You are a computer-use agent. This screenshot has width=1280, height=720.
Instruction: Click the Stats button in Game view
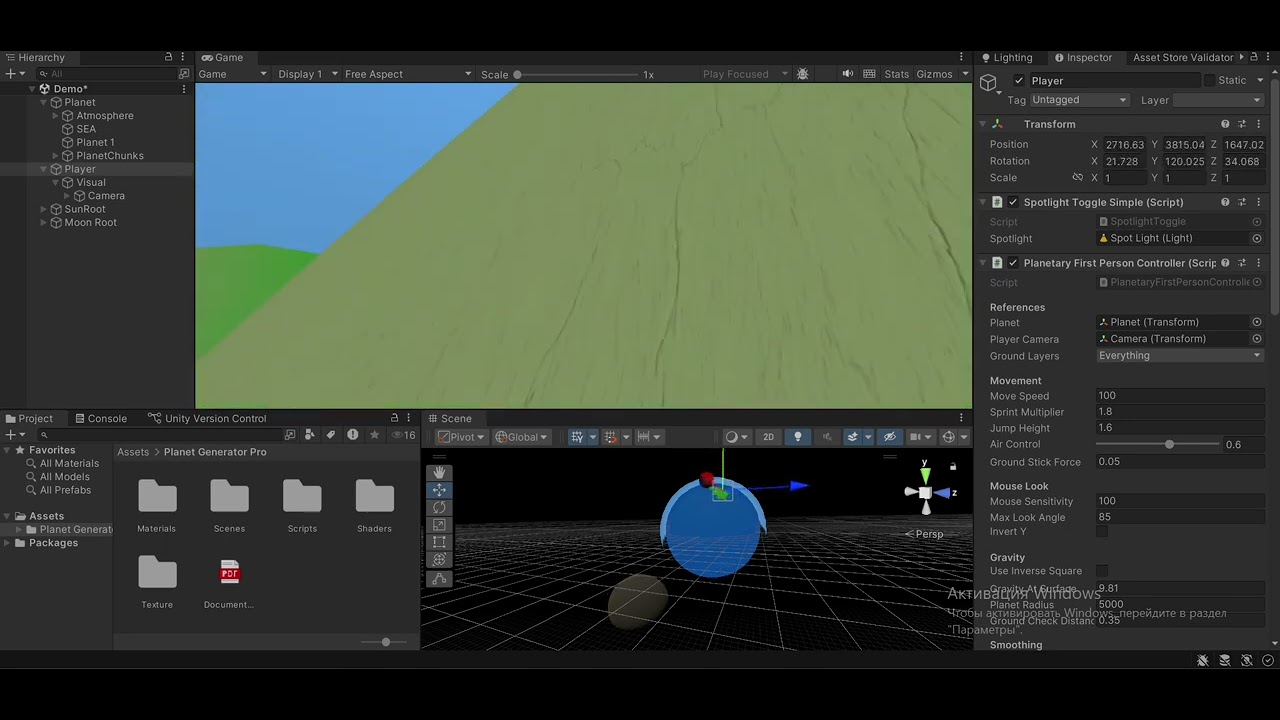tap(897, 74)
